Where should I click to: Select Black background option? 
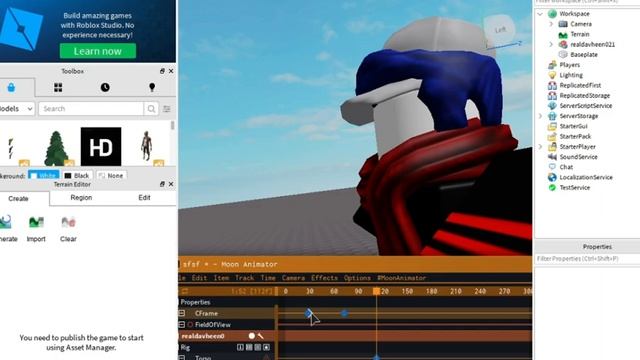pyautogui.click(x=77, y=176)
